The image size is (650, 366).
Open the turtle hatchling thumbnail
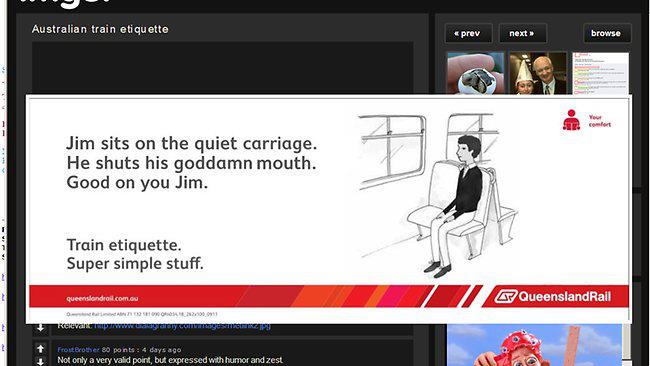coord(475,73)
